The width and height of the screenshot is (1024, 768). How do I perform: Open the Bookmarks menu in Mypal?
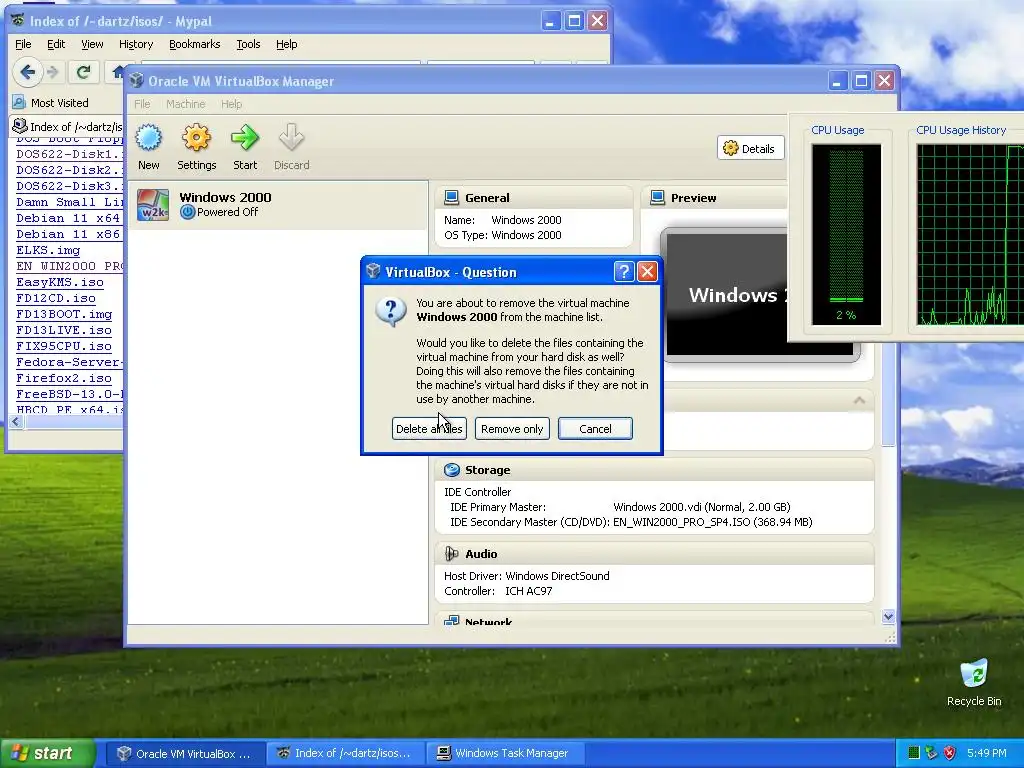(195, 44)
